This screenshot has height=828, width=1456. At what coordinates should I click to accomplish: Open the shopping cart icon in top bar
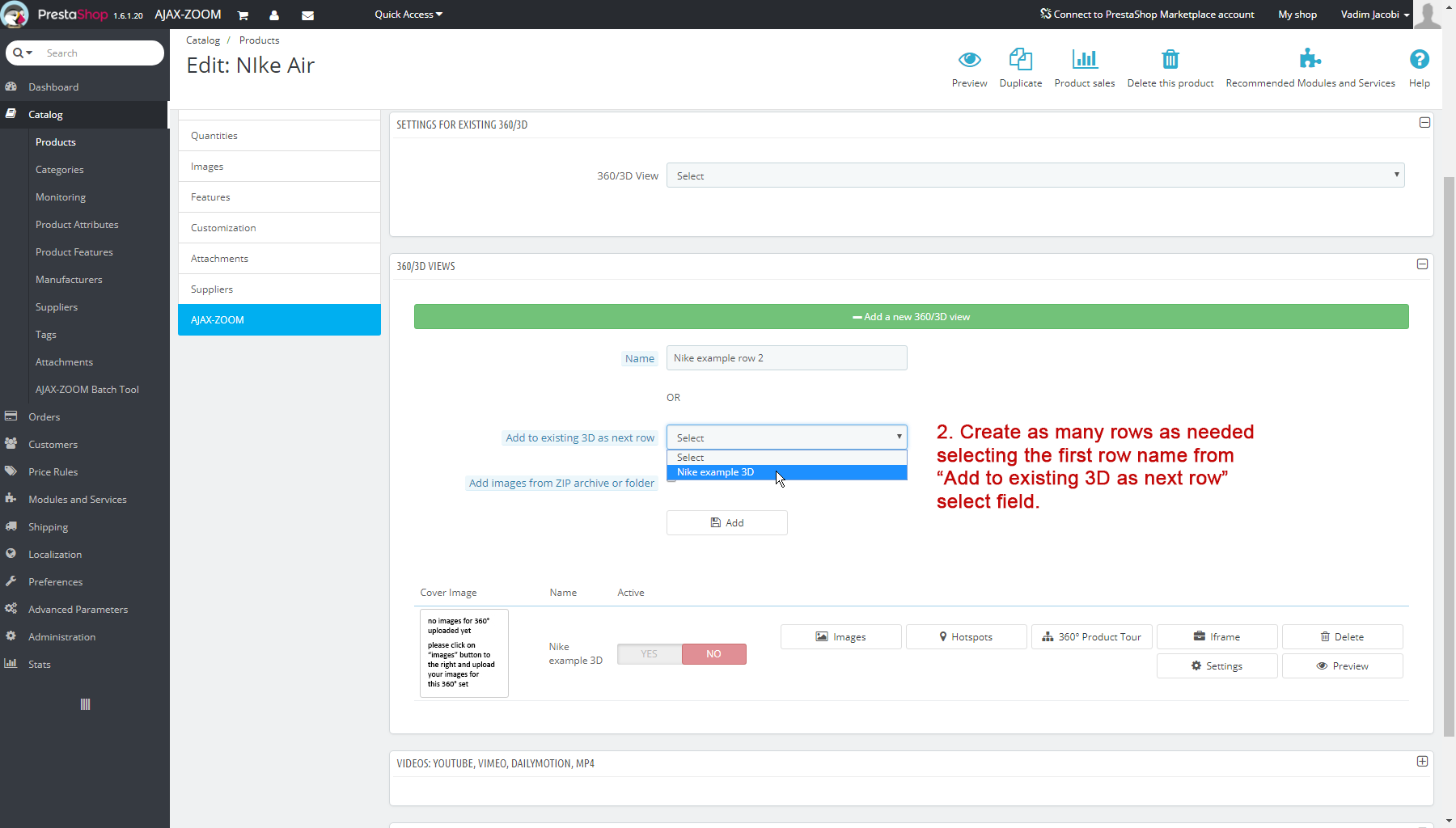243,15
